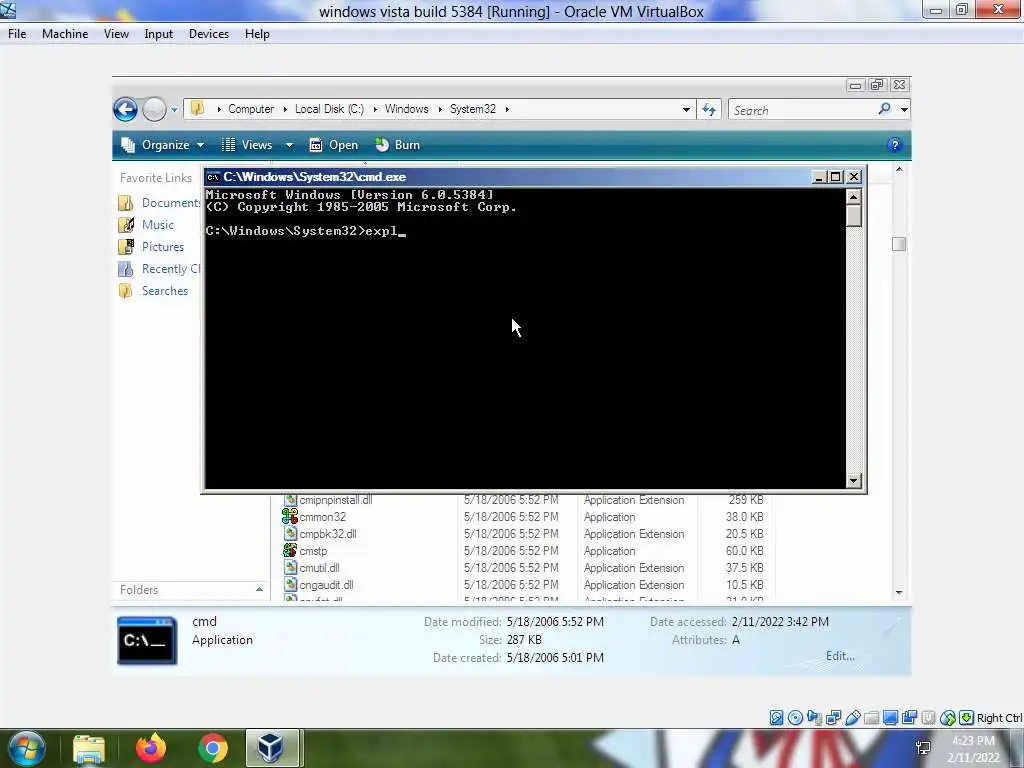Click the Explorer Forward arrow button
The image size is (1024, 768).
click(154, 109)
